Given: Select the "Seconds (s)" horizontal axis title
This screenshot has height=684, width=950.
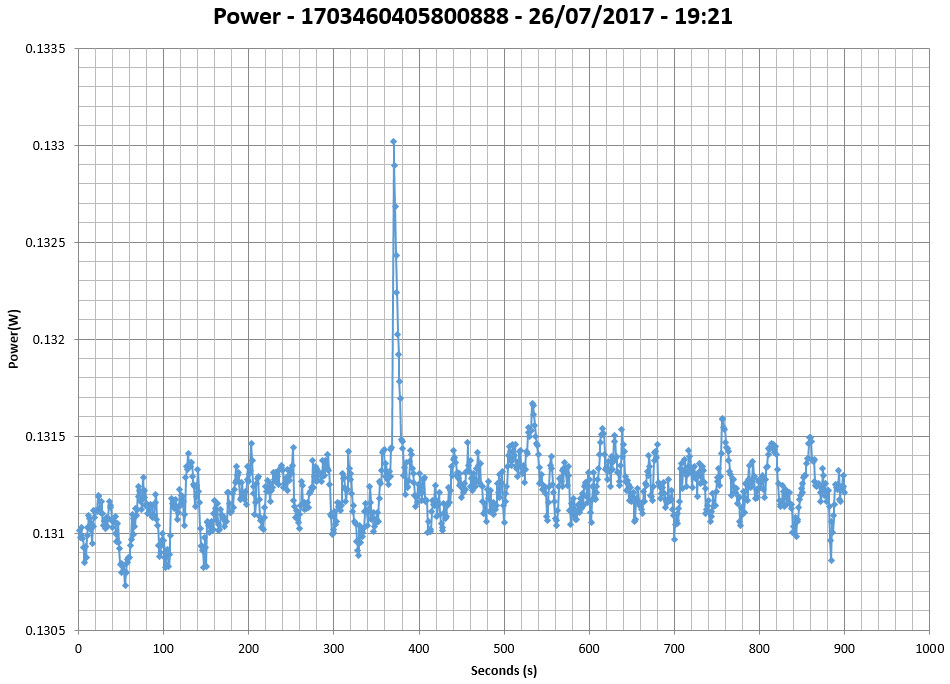Looking at the screenshot, I should point(510,670).
